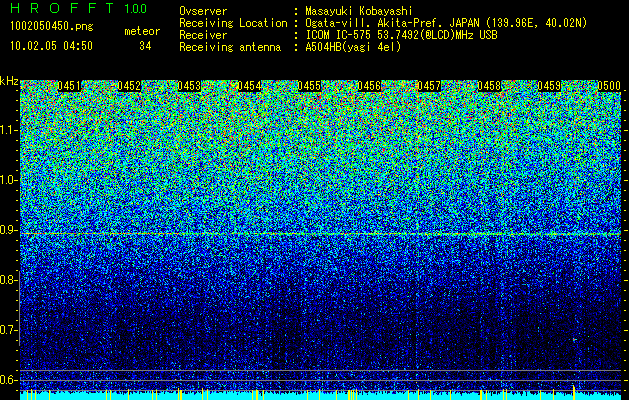Click the 0453 time marker
This screenshot has width=629, height=400.
189,86
